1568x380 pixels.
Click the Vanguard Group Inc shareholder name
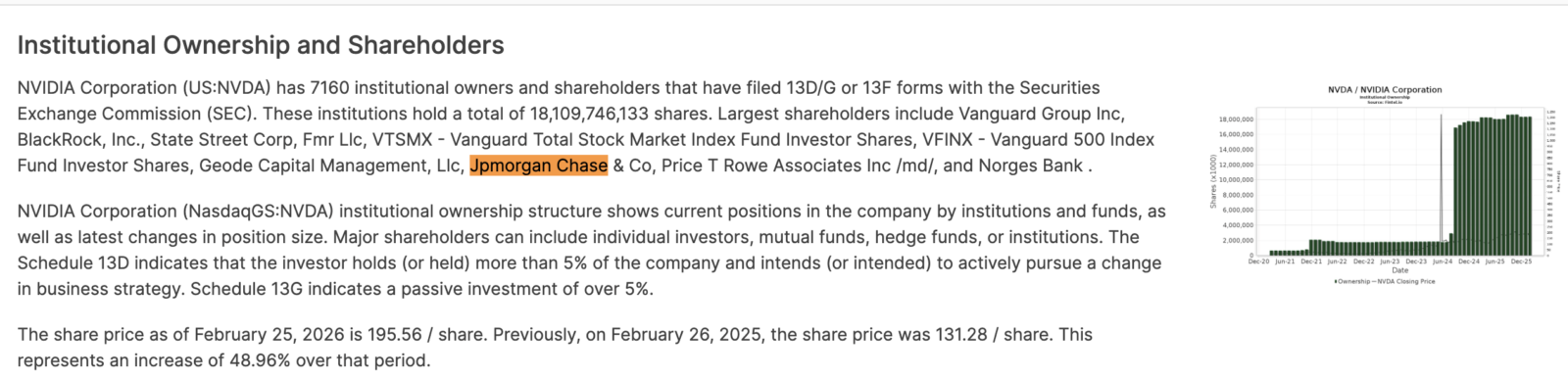click(1041, 114)
